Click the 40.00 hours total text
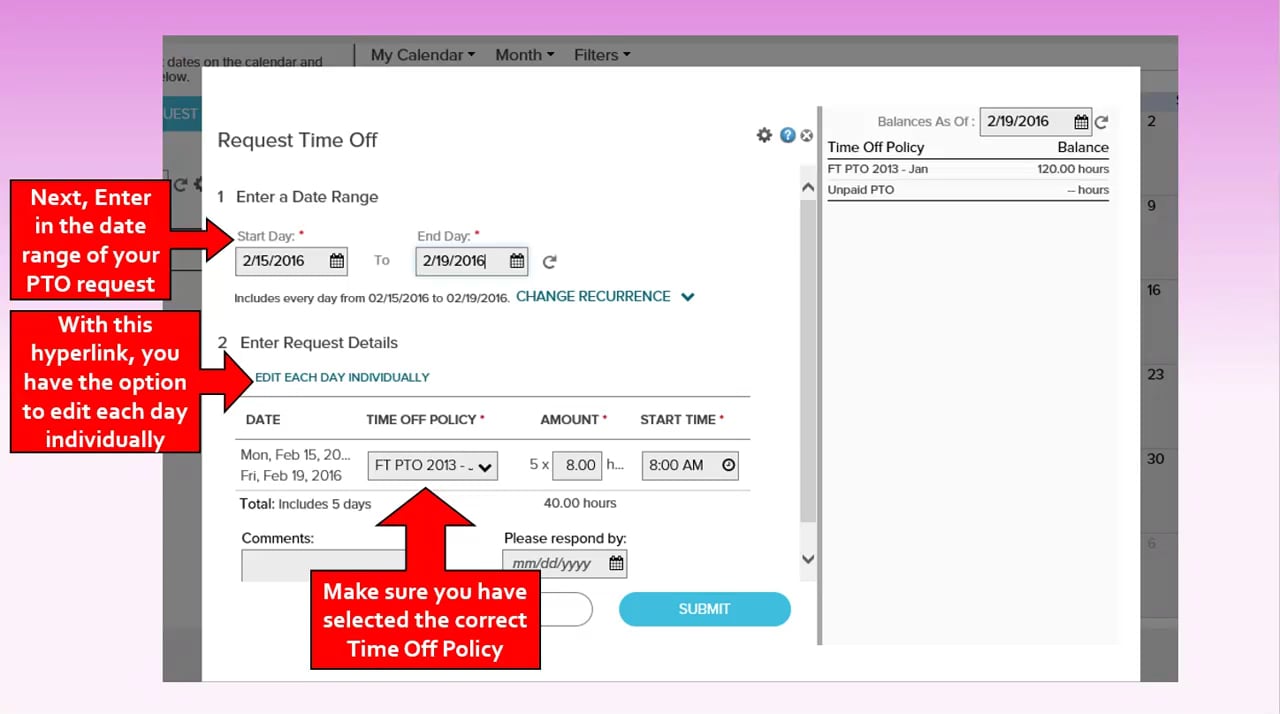 coord(580,503)
